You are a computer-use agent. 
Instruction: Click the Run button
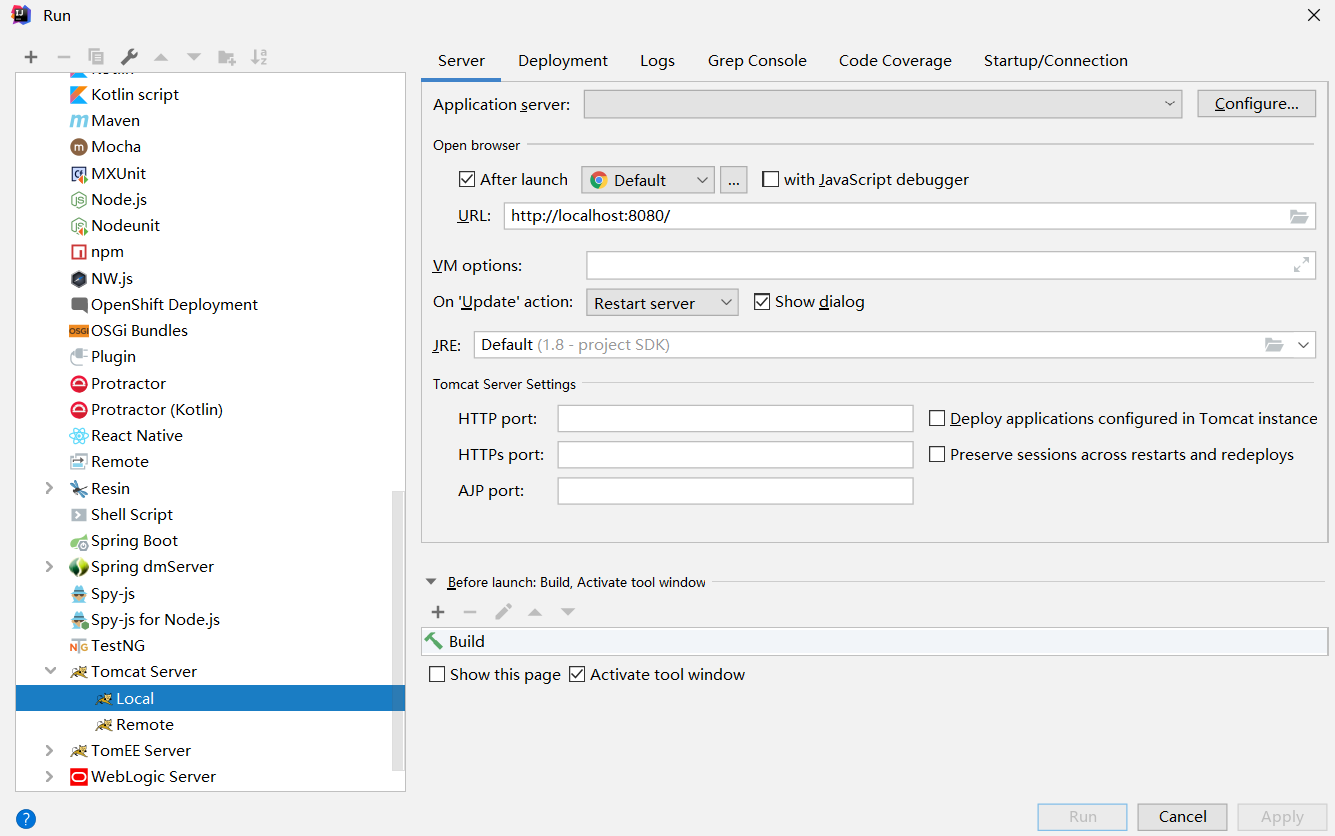click(1083, 817)
